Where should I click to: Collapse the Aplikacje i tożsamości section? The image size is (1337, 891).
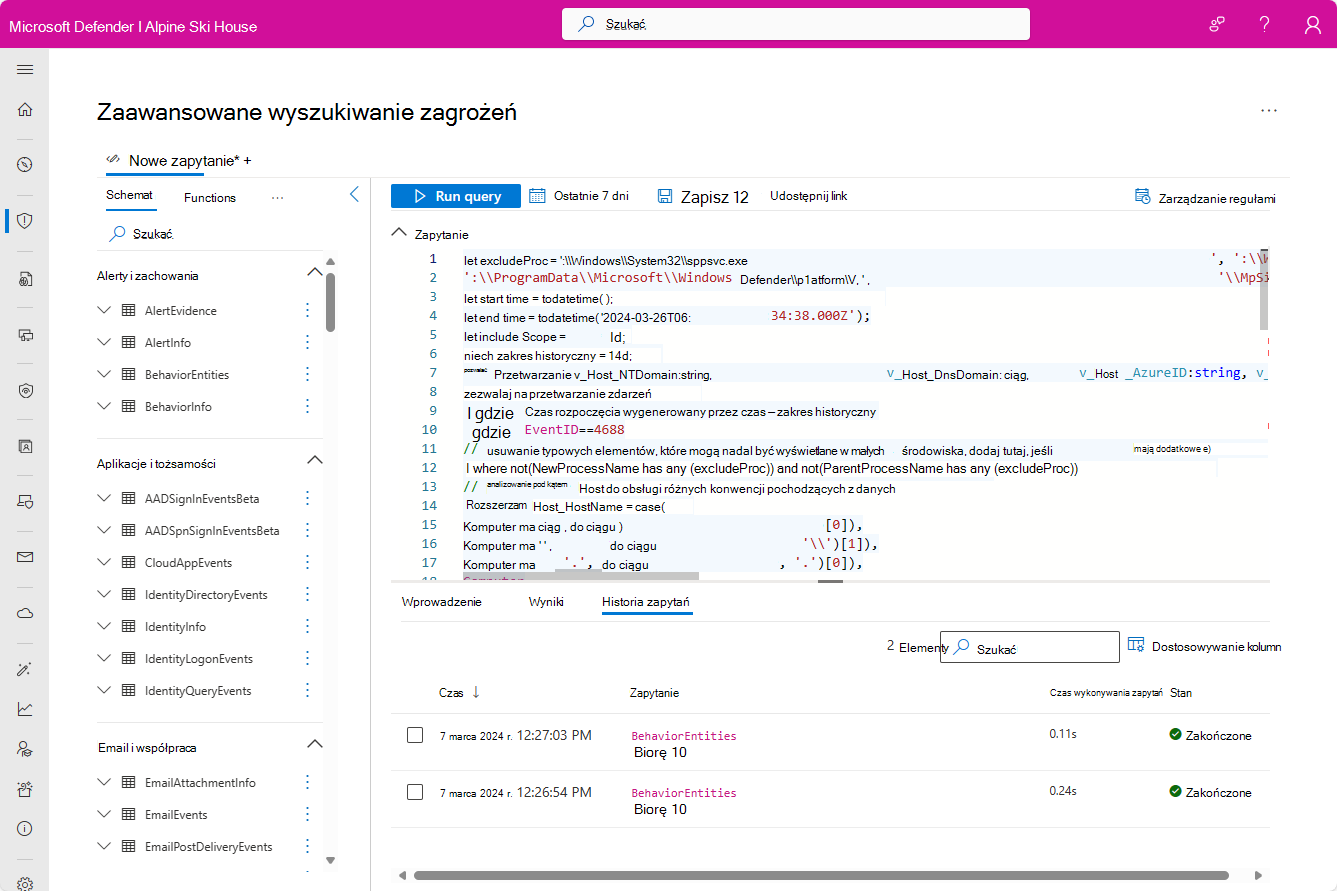point(314,461)
